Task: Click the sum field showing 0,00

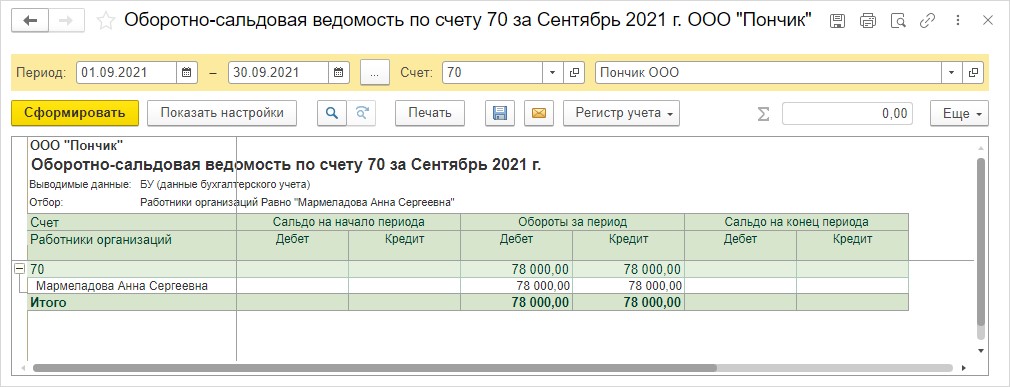Action: tap(847, 113)
